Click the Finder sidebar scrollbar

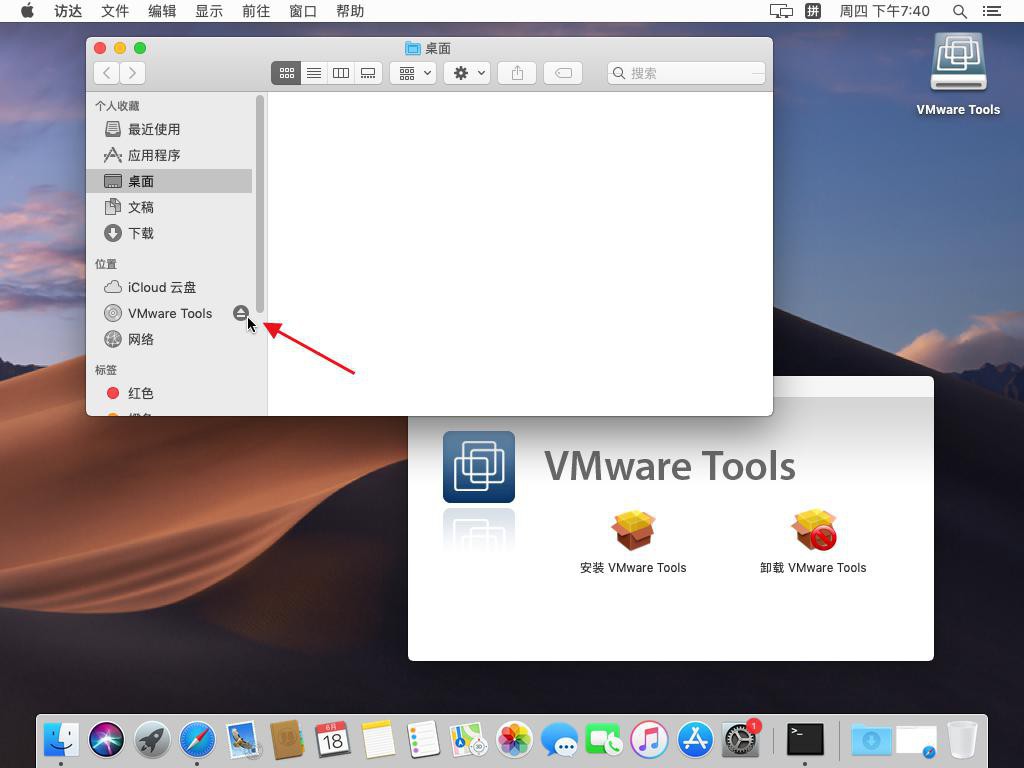pos(260,204)
